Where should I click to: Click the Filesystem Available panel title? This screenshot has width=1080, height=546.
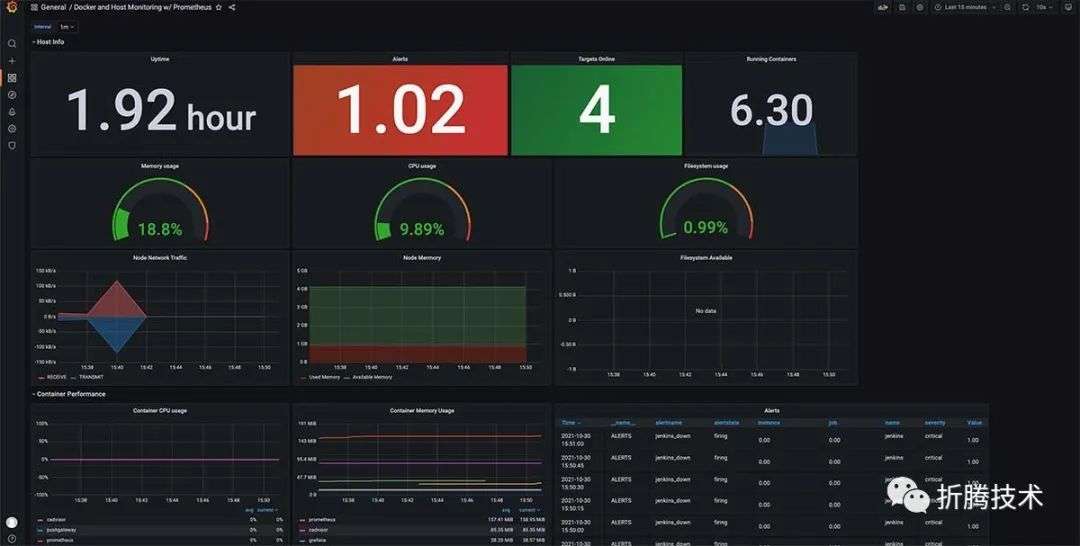(706, 258)
